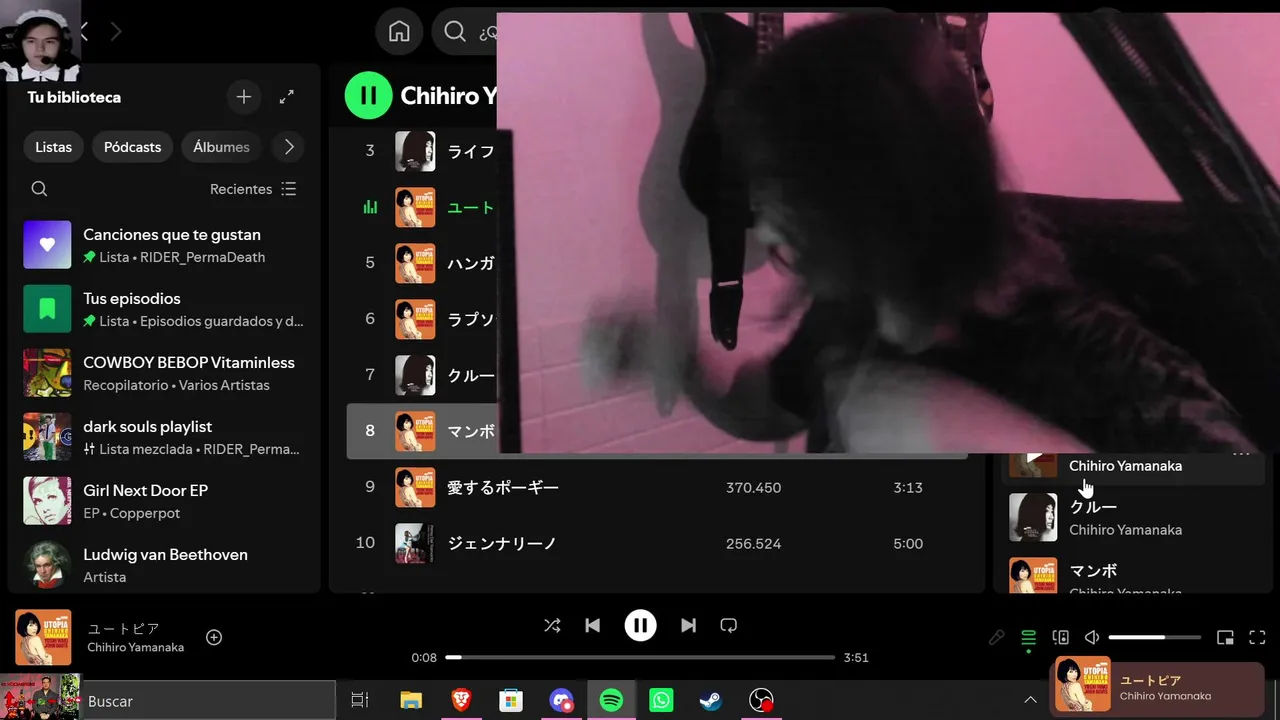Filter library by Listas
This screenshot has width=1280, height=720.
click(54, 147)
